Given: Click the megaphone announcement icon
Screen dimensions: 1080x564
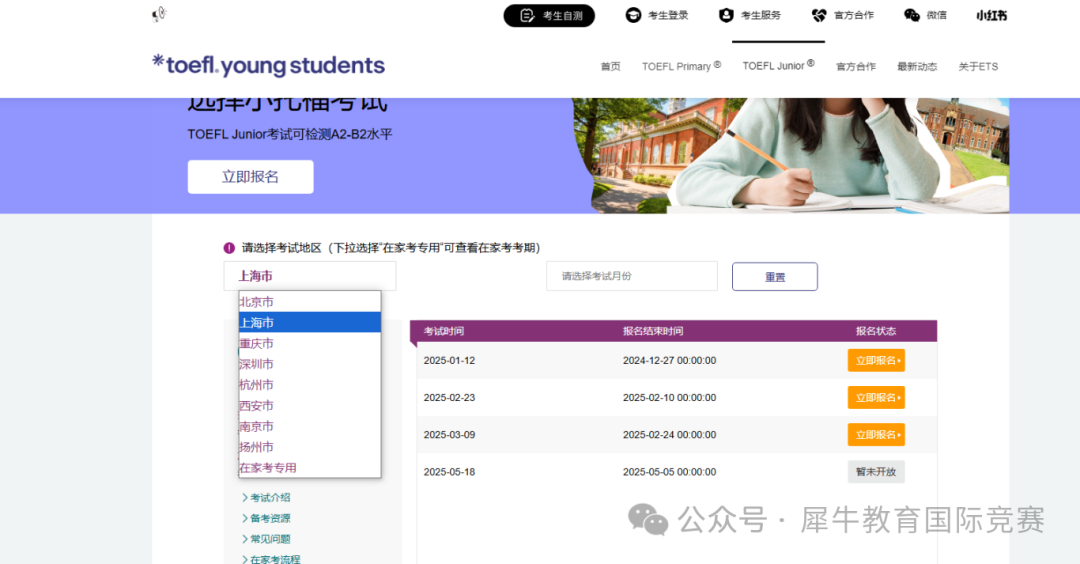Looking at the screenshot, I should coord(159,14).
